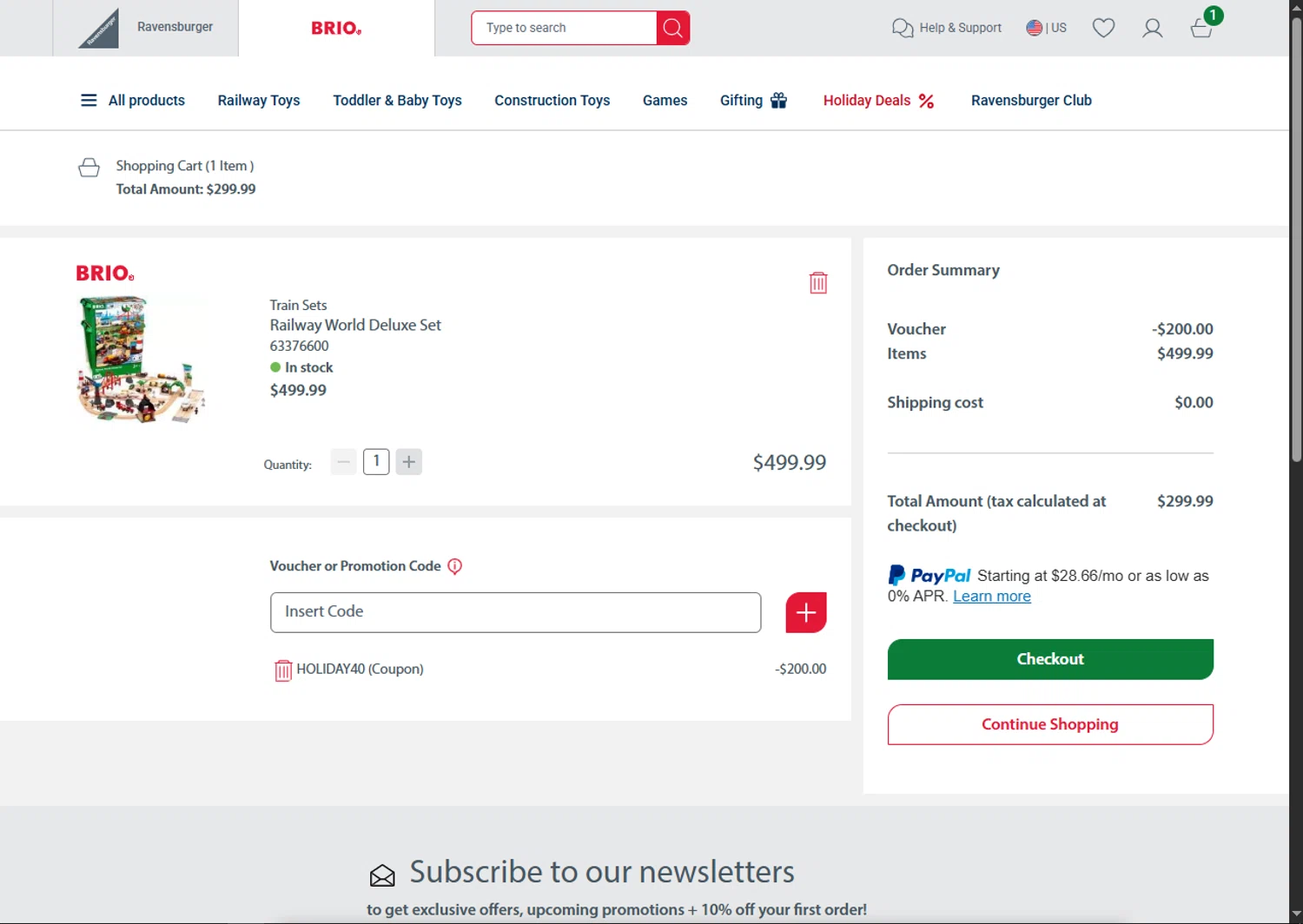Image resolution: width=1303 pixels, height=924 pixels.
Task: Open the Railway World Deluxe Set thumbnail
Action: (141, 360)
